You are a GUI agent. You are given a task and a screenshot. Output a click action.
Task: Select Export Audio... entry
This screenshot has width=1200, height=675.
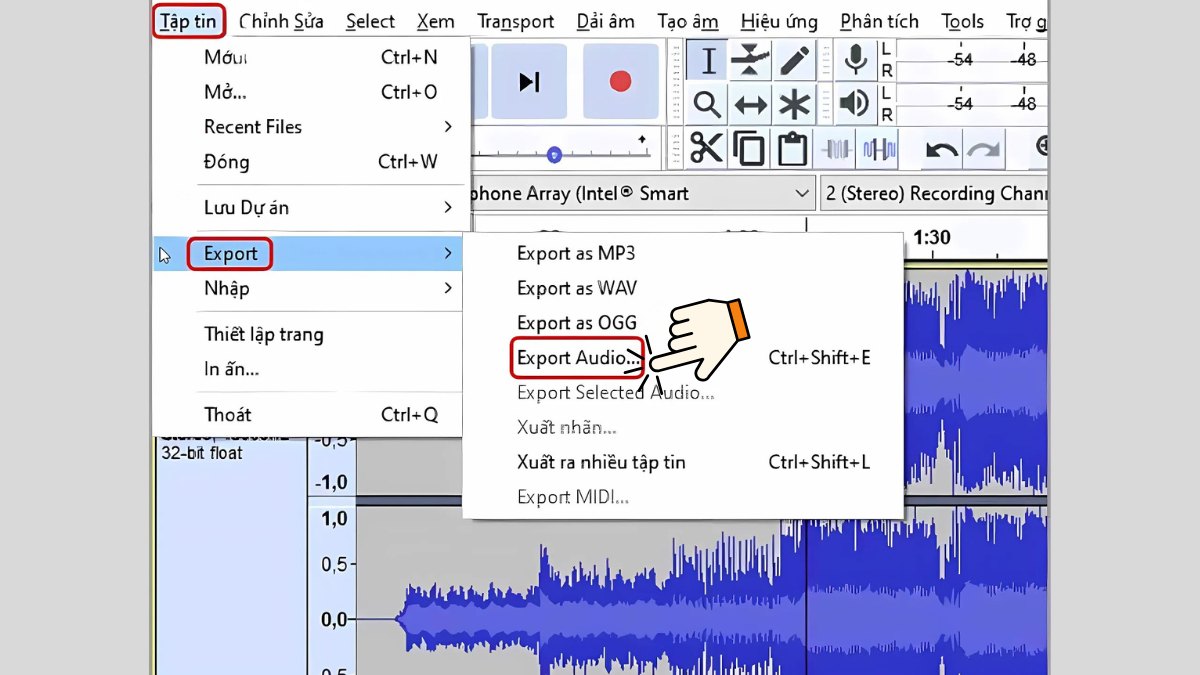point(577,358)
